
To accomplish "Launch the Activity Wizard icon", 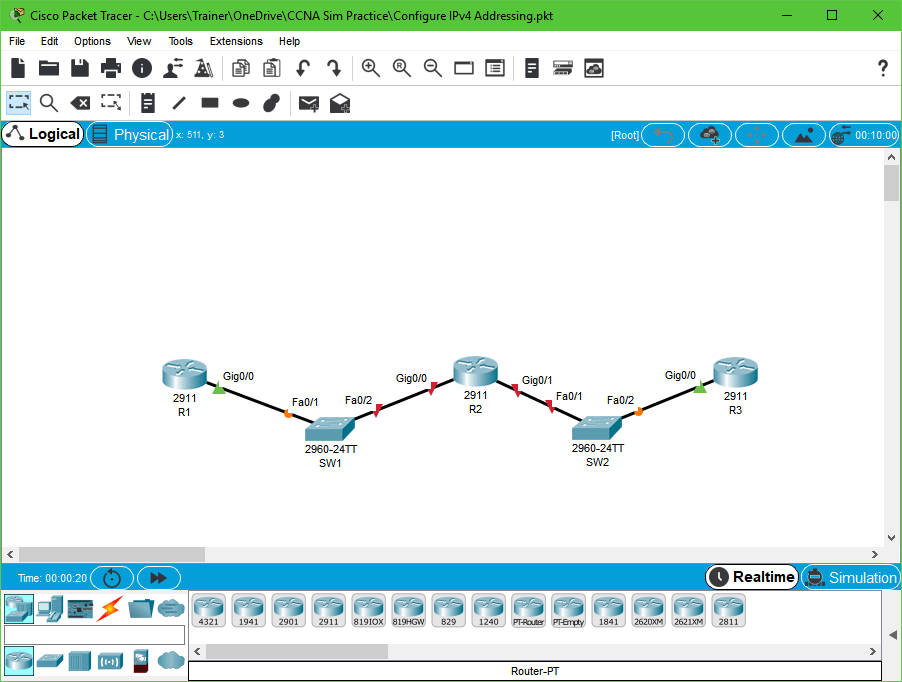I will pyautogui.click(x=173, y=68).
